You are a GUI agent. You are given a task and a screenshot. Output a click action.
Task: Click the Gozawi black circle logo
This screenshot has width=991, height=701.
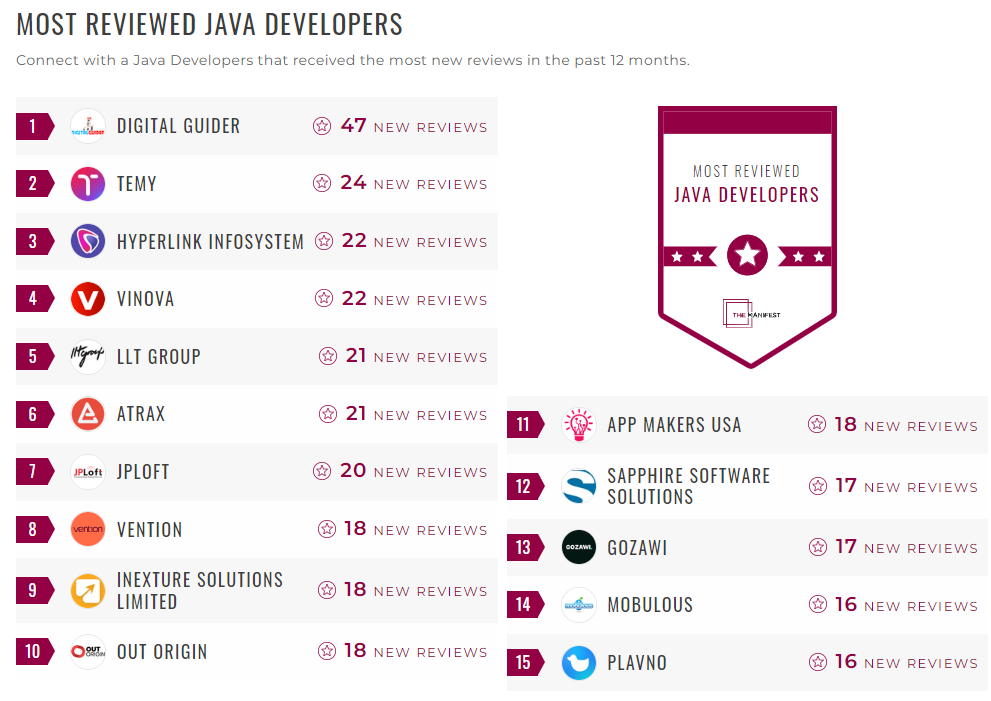tap(579, 548)
